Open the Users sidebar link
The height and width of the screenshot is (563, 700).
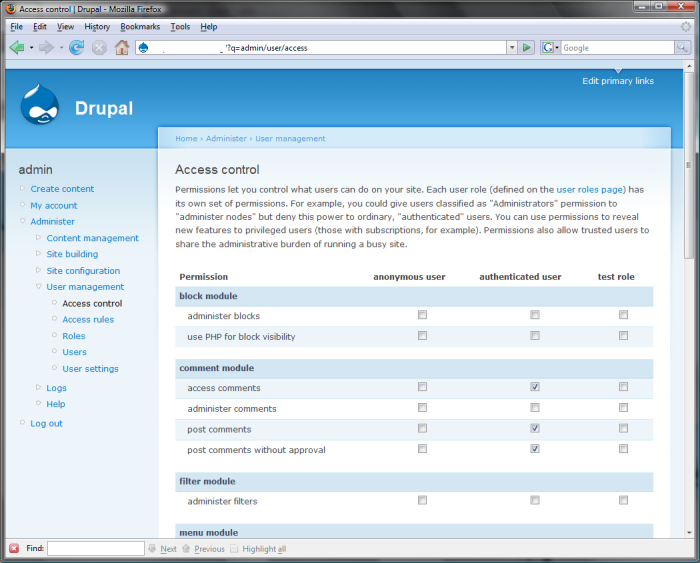(x=74, y=352)
